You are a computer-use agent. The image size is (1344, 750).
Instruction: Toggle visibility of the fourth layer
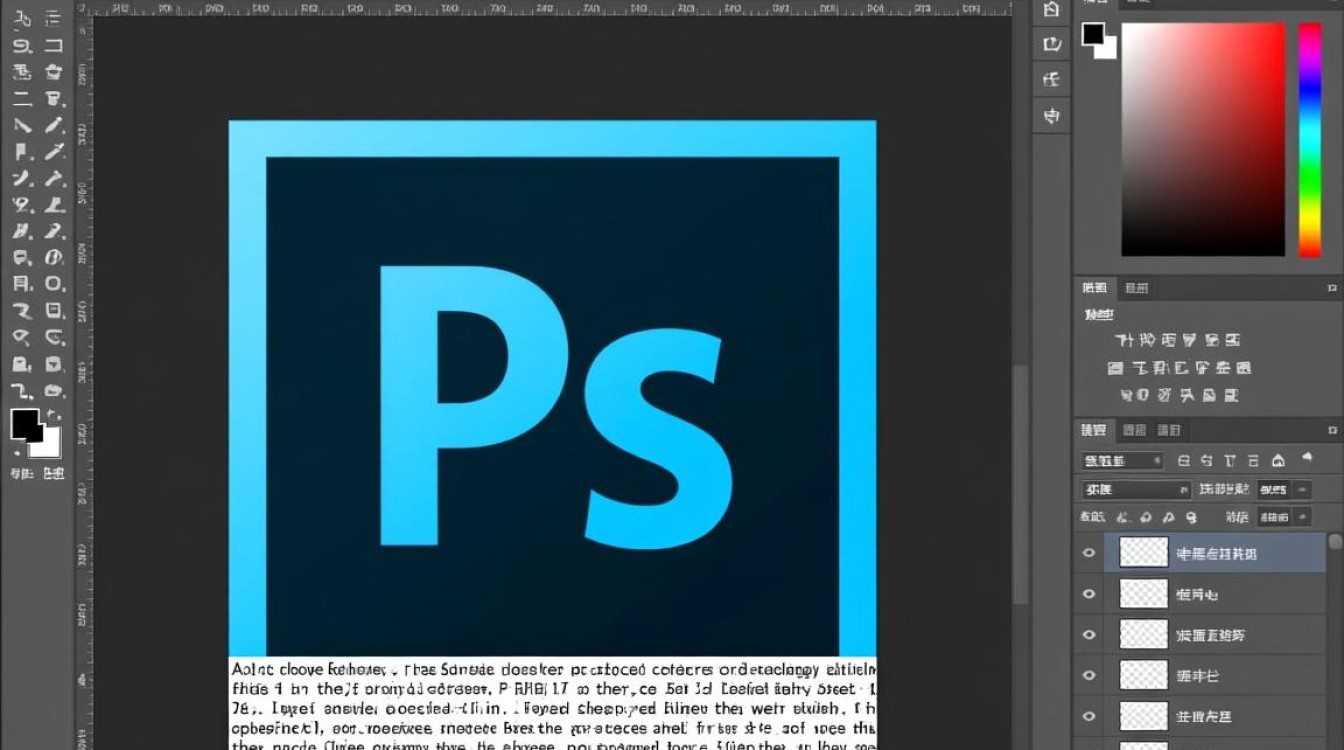[x=1089, y=675]
